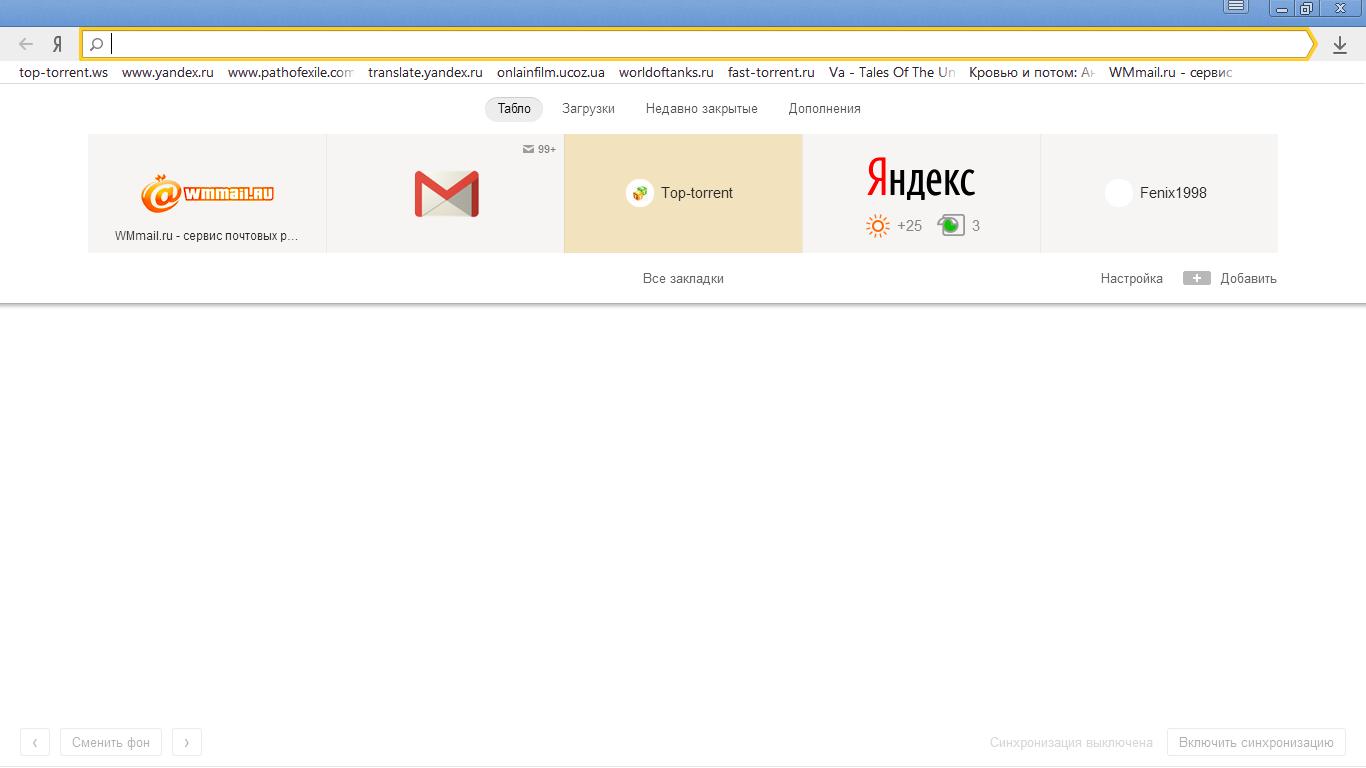1366x768 pixels.
Task: Open Va - Tales Of The Un bookmark
Action: tap(892, 72)
